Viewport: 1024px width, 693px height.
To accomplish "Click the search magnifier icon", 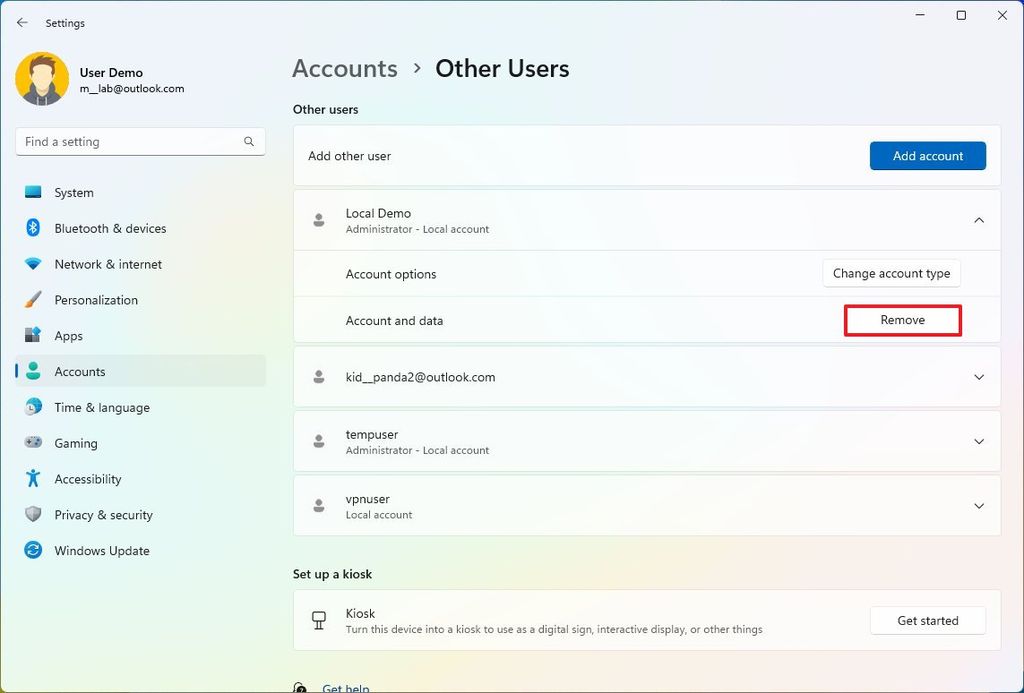I will 249,142.
